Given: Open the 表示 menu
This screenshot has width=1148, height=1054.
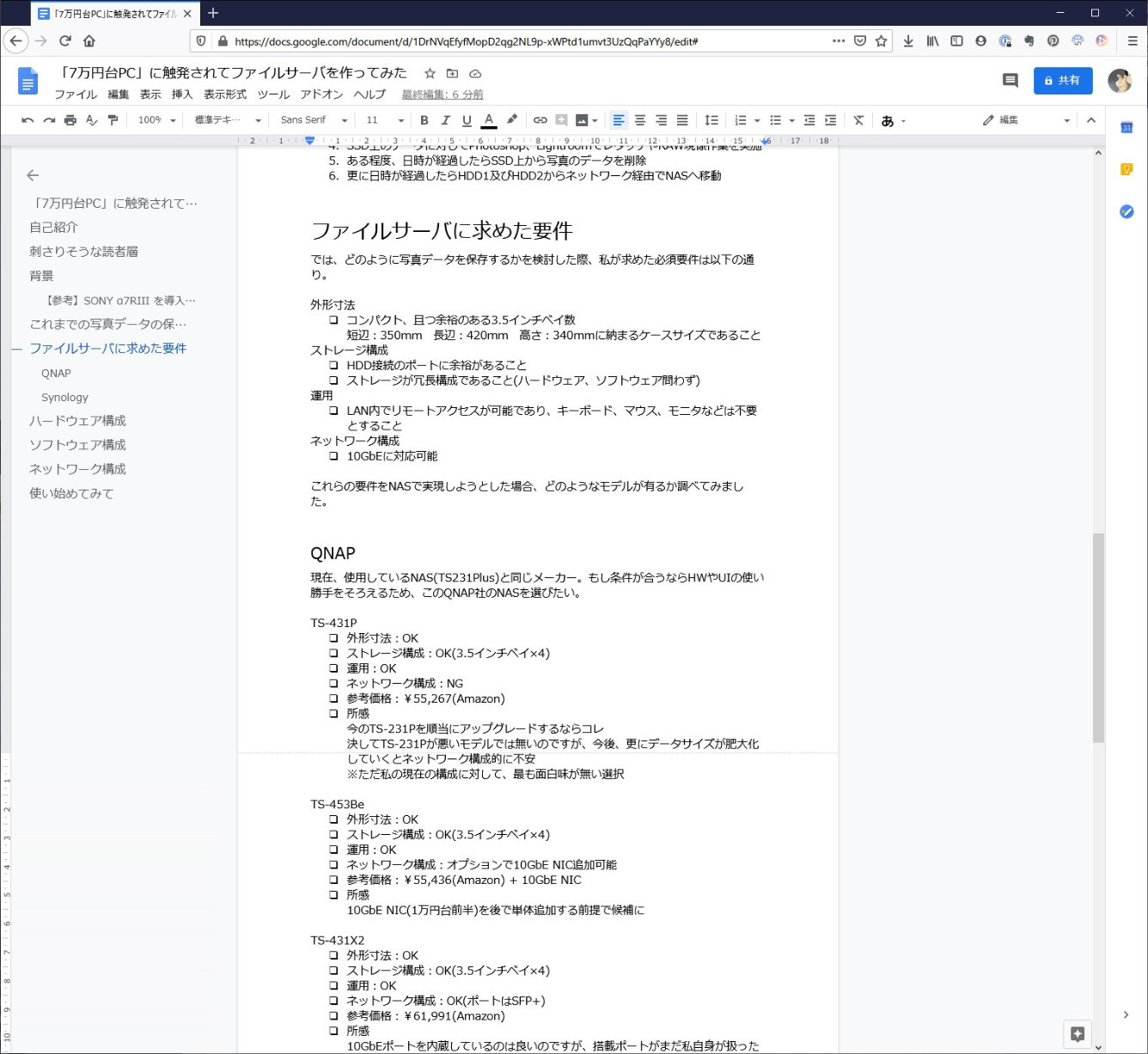Looking at the screenshot, I should 150,94.
